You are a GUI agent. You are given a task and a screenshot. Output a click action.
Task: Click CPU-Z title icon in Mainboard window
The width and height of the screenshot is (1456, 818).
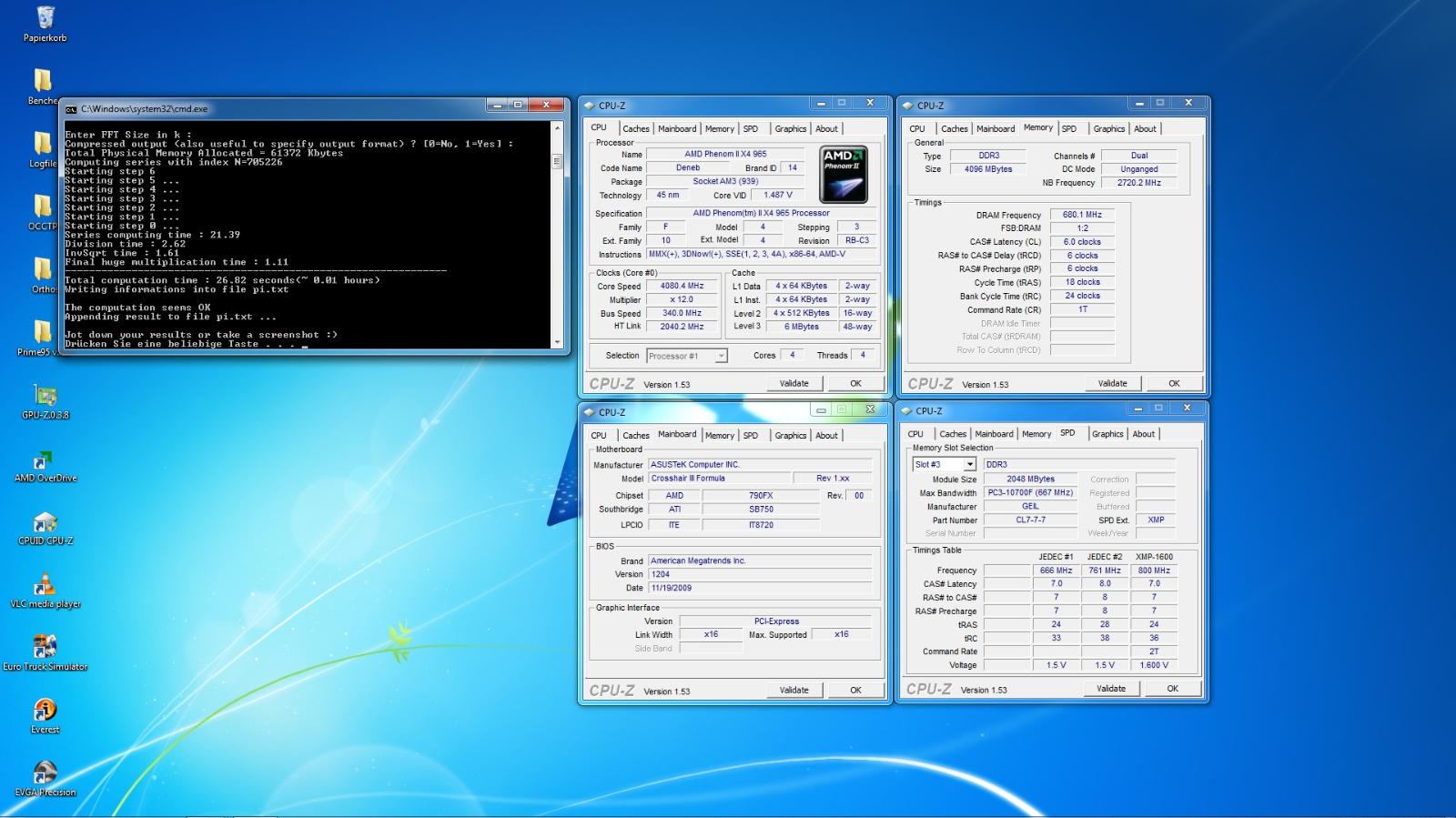click(590, 412)
